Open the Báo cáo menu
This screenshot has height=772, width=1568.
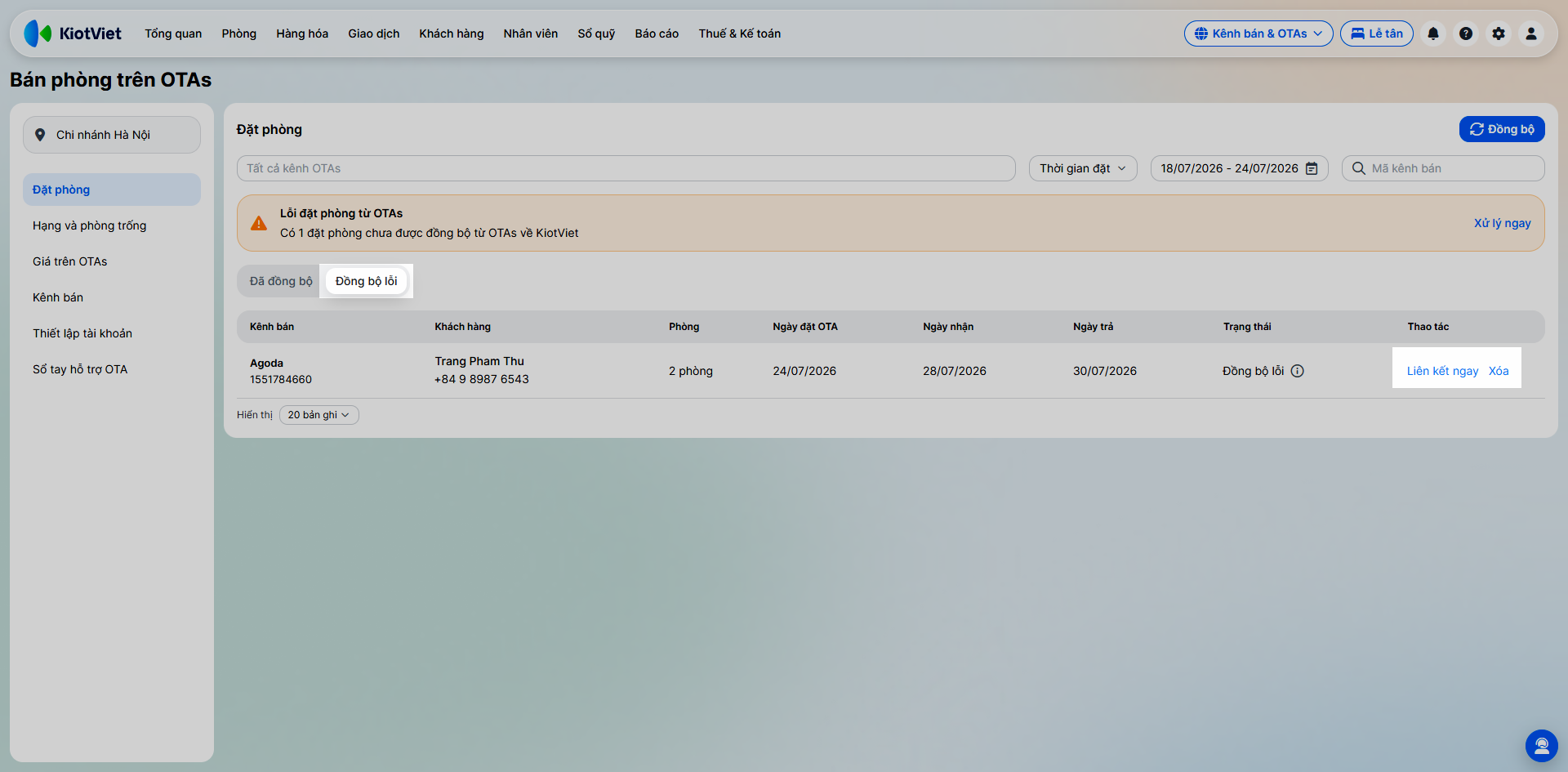657,33
